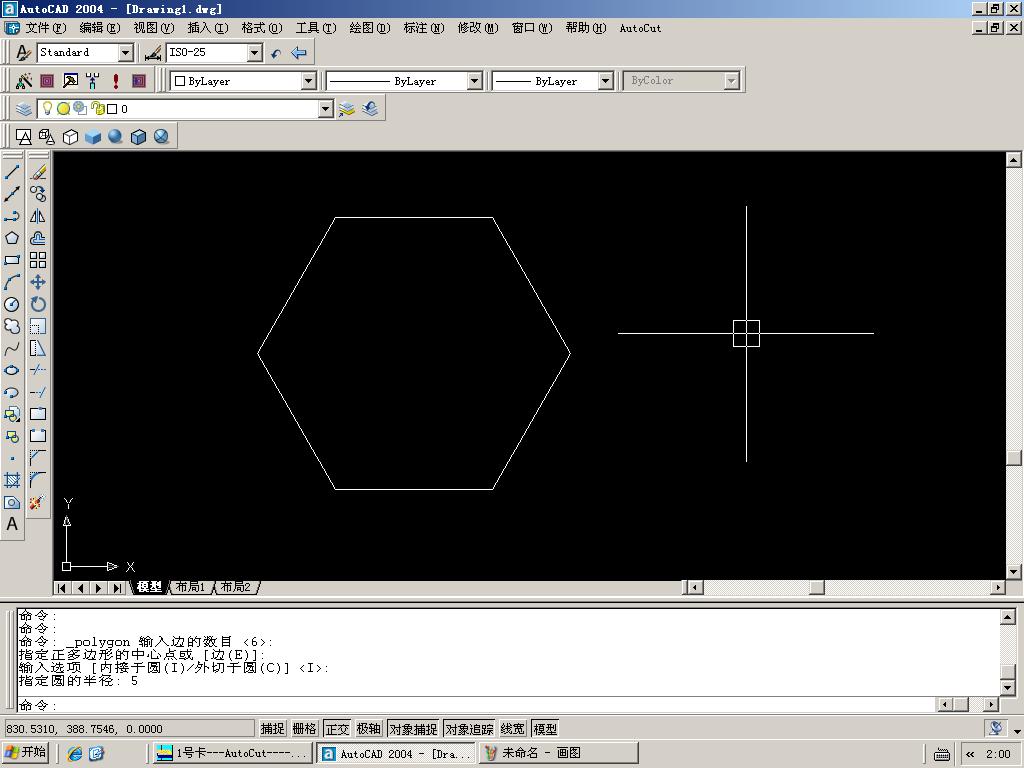Open the ISO-25 dimension style dropdown

pos(254,53)
